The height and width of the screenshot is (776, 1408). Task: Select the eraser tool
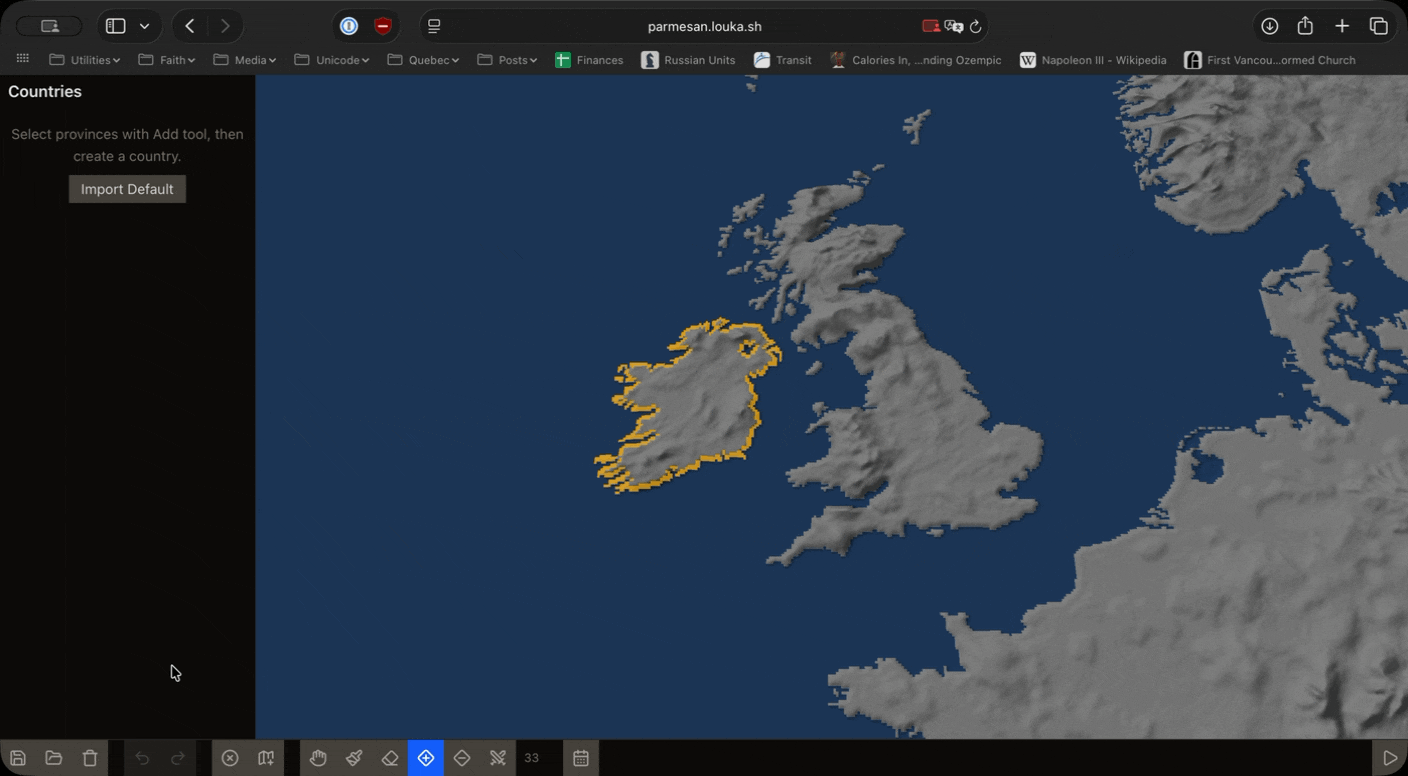[390, 758]
